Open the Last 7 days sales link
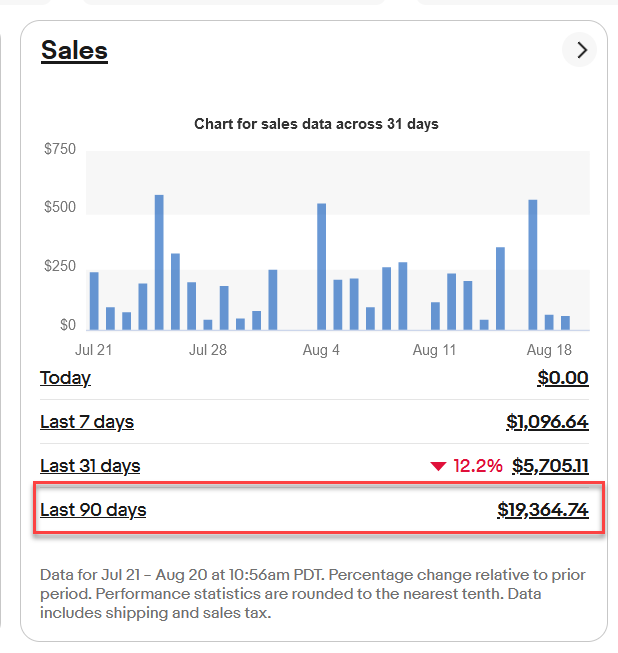The height and width of the screenshot is (653, 618). pos(86,422)
